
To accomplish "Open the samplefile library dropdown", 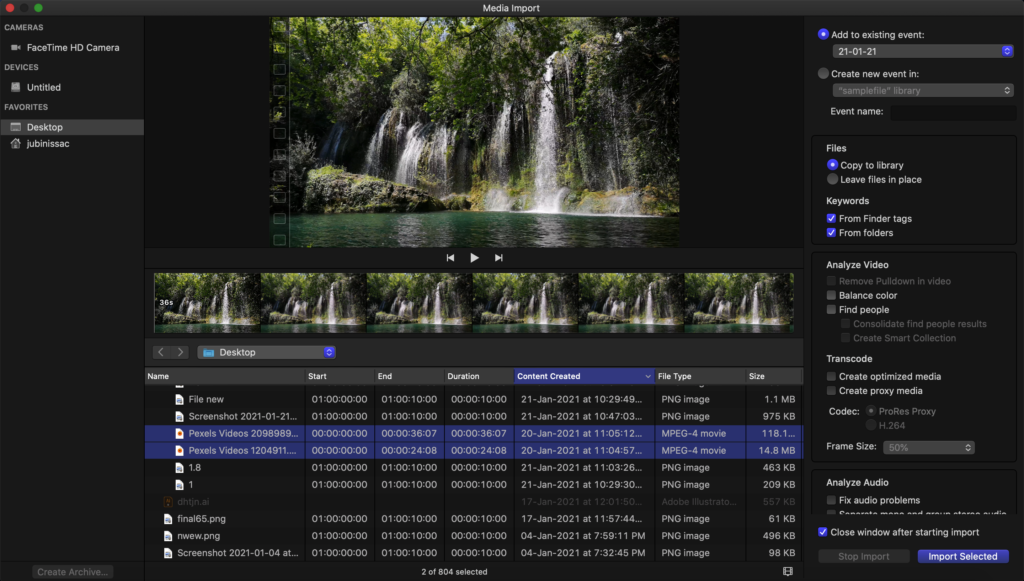I will (x=922, y=90).
